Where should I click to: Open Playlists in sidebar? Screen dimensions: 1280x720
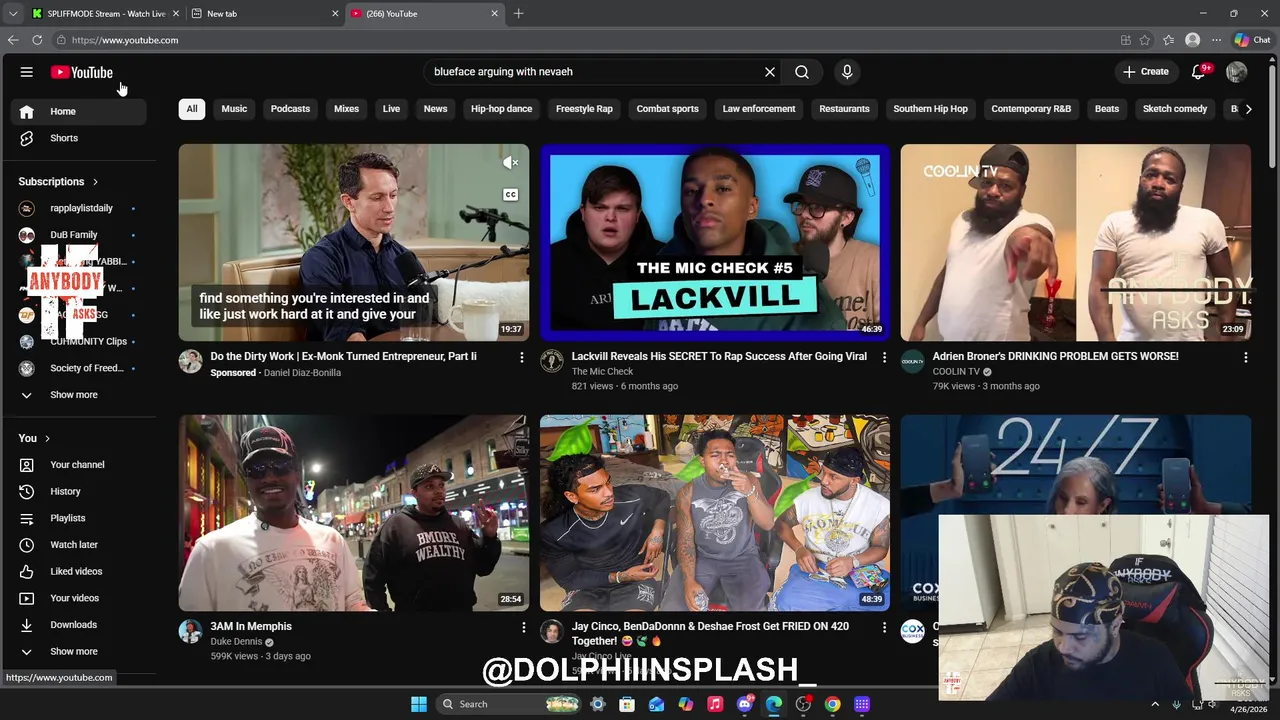click(x=76, y=518)
